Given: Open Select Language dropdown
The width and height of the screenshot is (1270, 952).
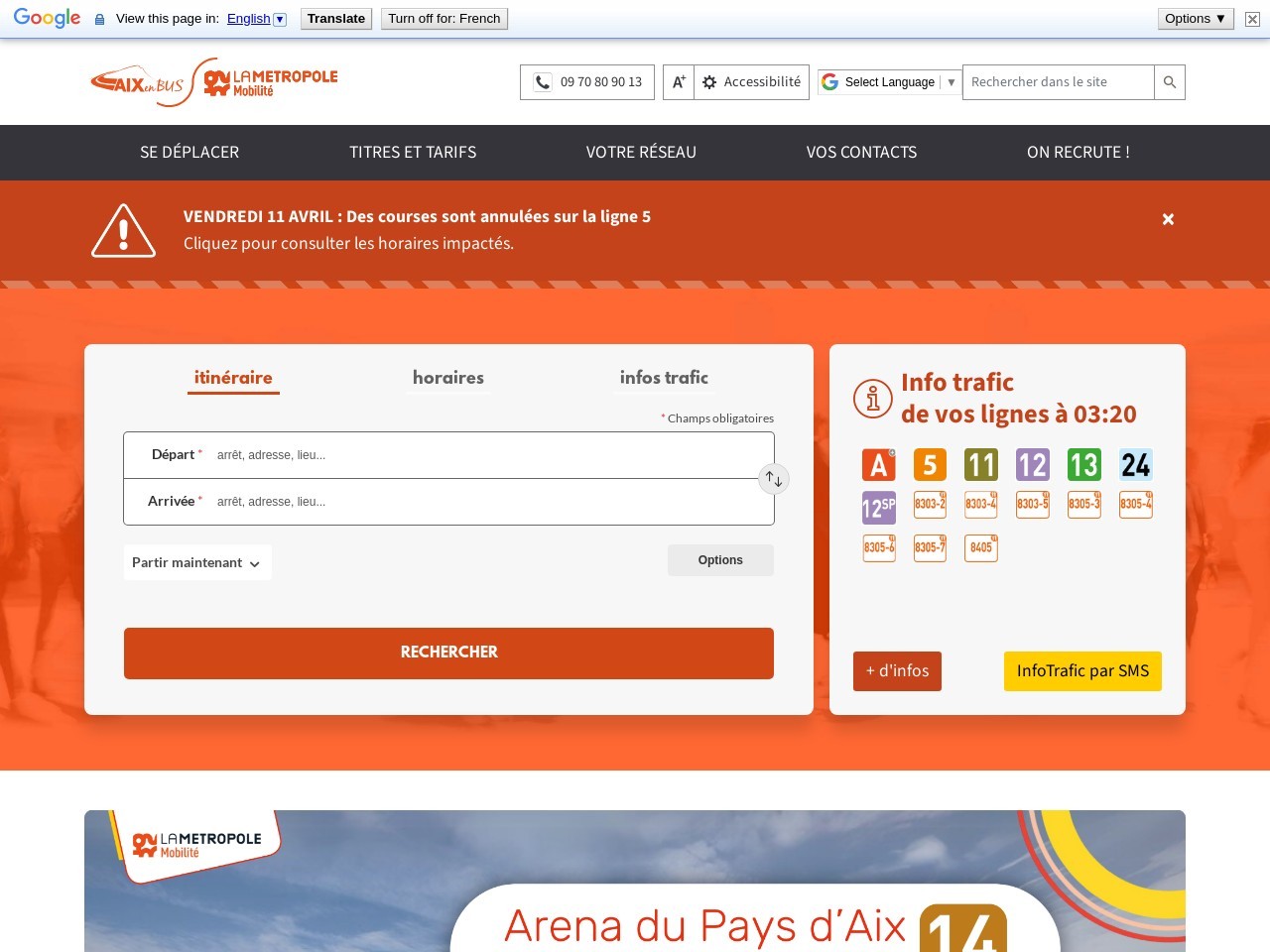Looking at the screenshot, I should [x=889, y=82].
